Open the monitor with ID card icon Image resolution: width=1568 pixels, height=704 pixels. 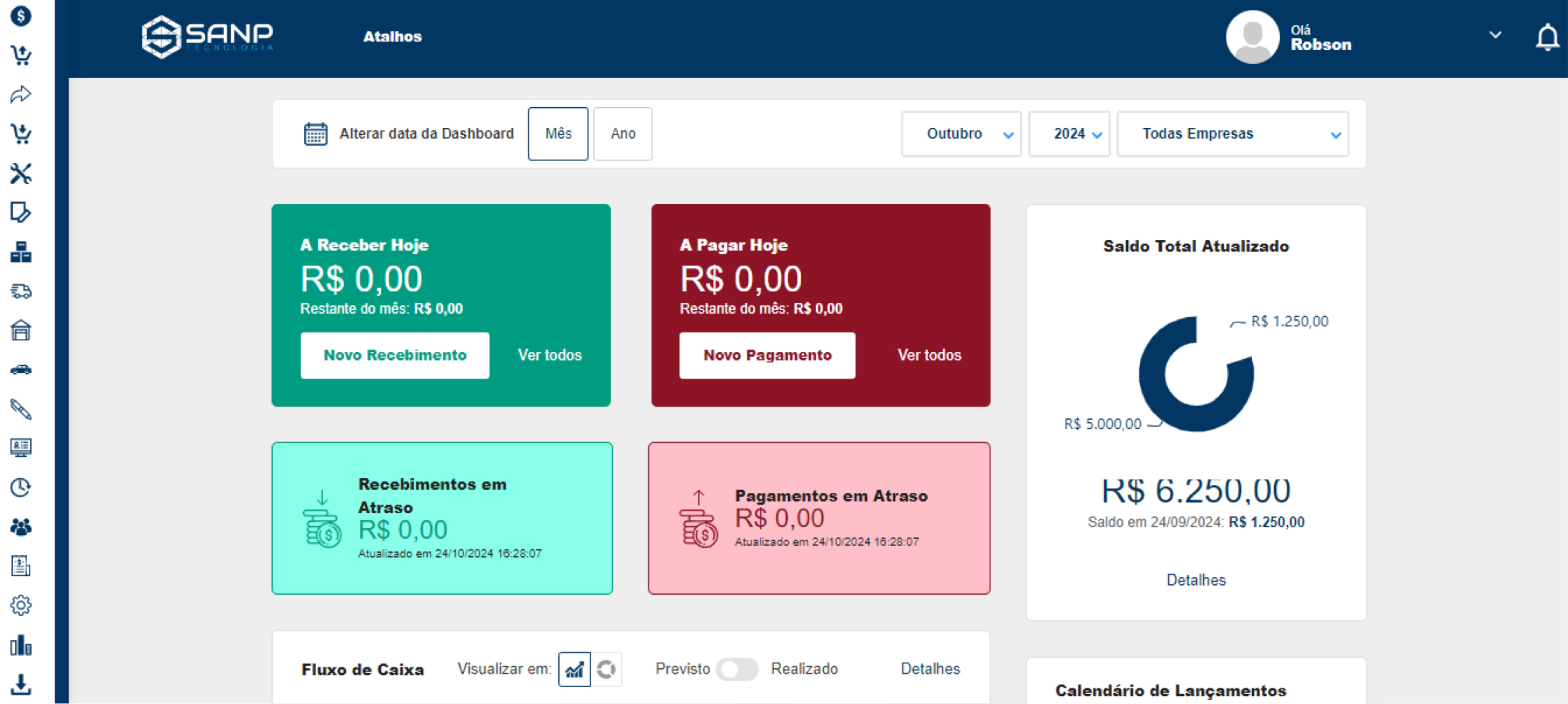[x=21, y=448]
